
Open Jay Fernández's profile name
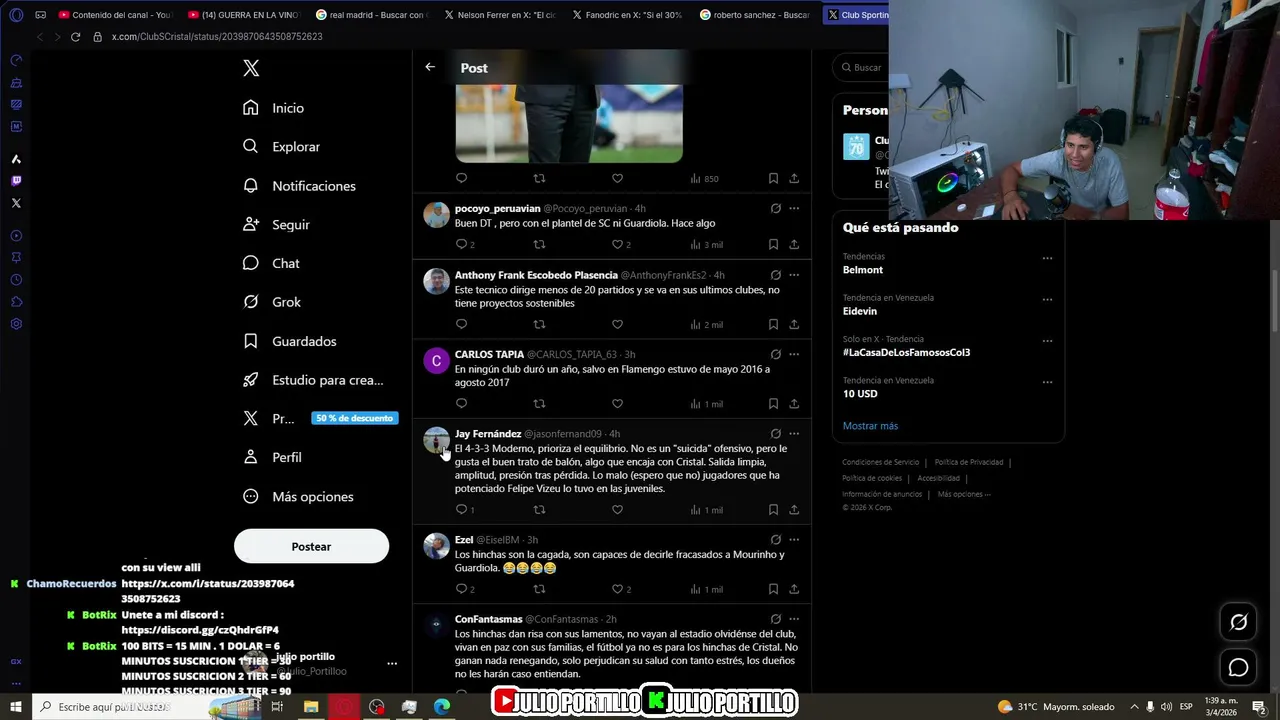coord(488,434)
